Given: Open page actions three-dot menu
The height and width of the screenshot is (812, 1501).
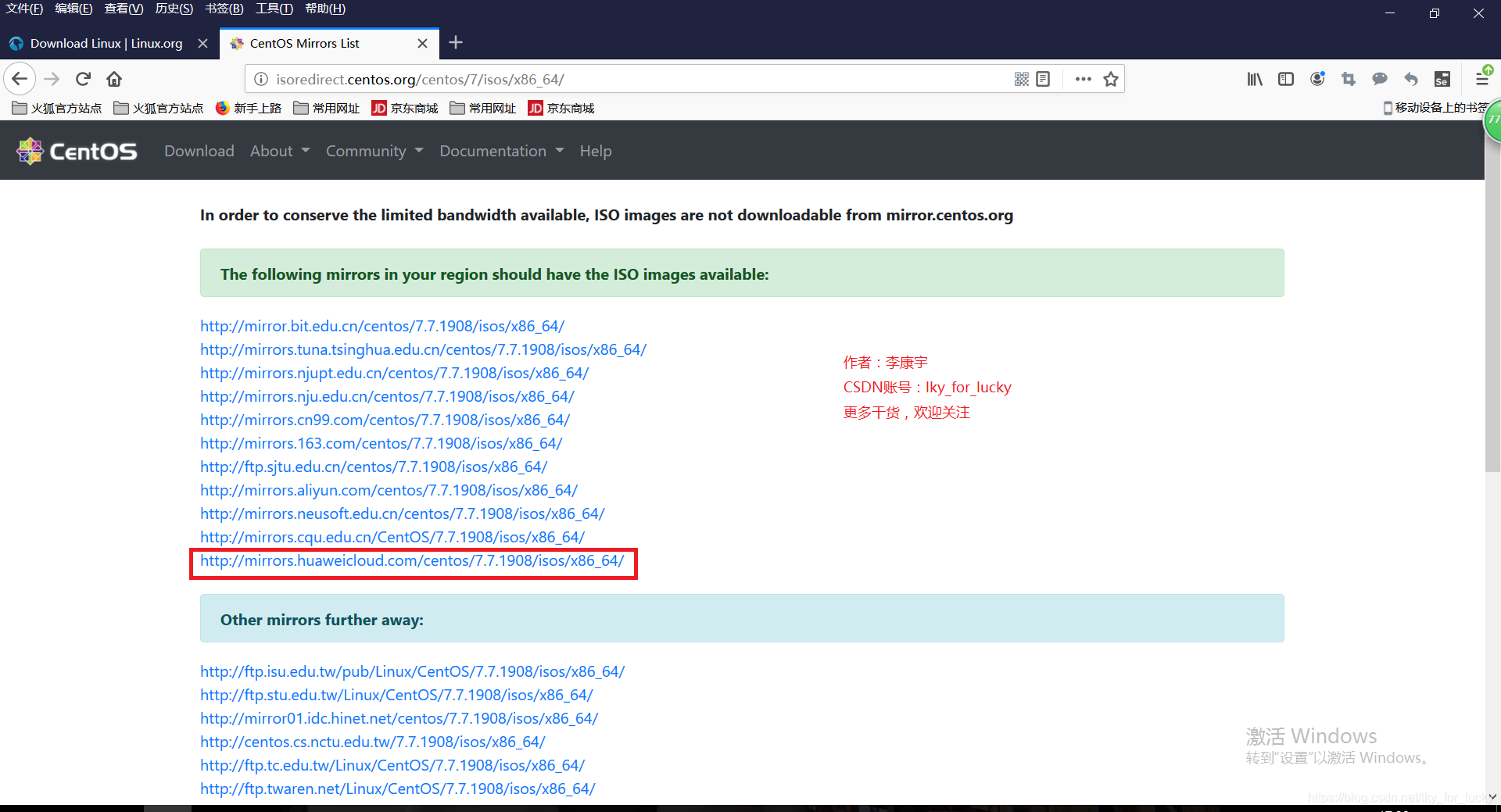Looking at the screenshot, I should coord(1083,79).
